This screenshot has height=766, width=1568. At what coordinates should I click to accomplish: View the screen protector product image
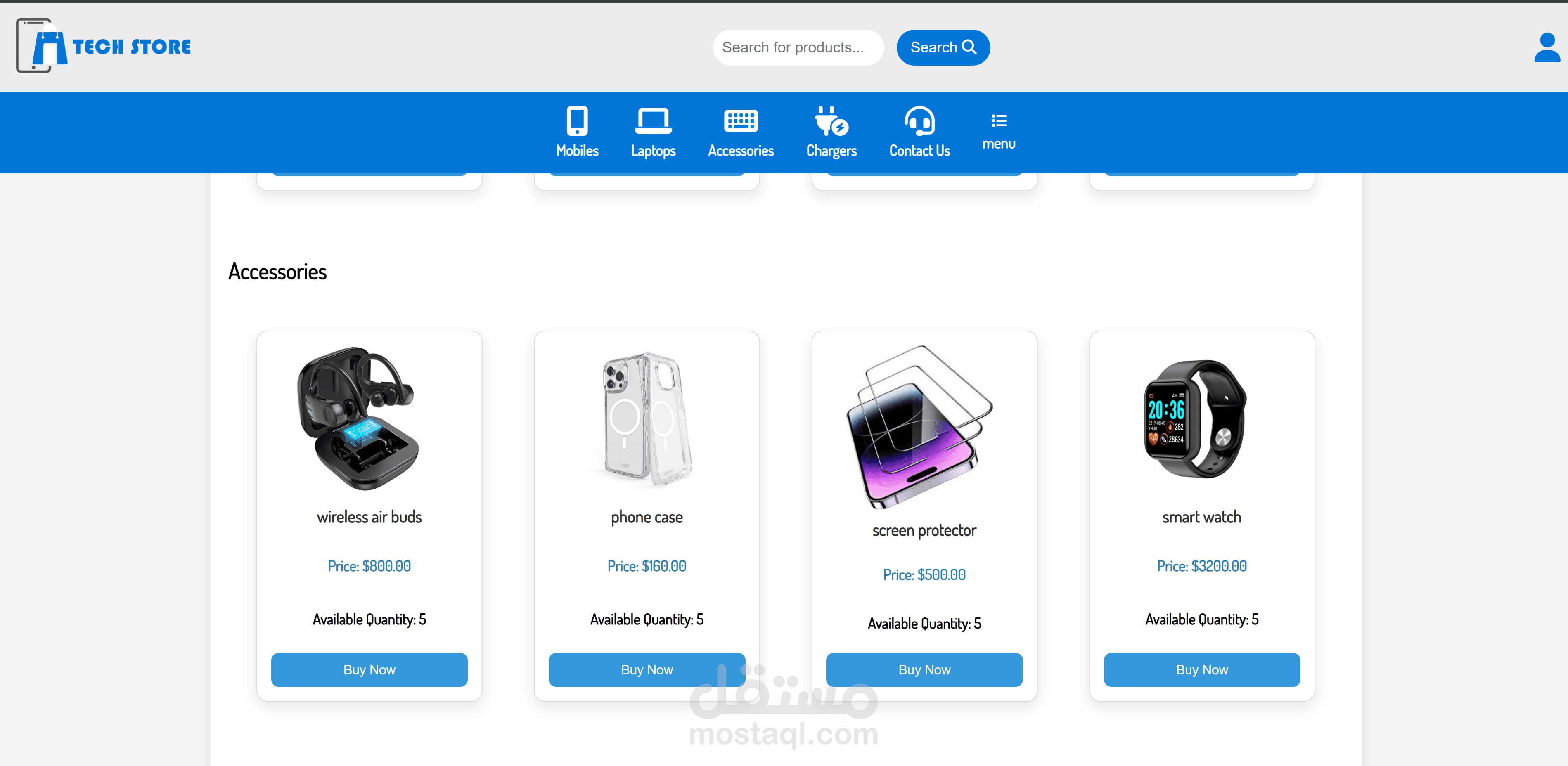click(919, 426)
